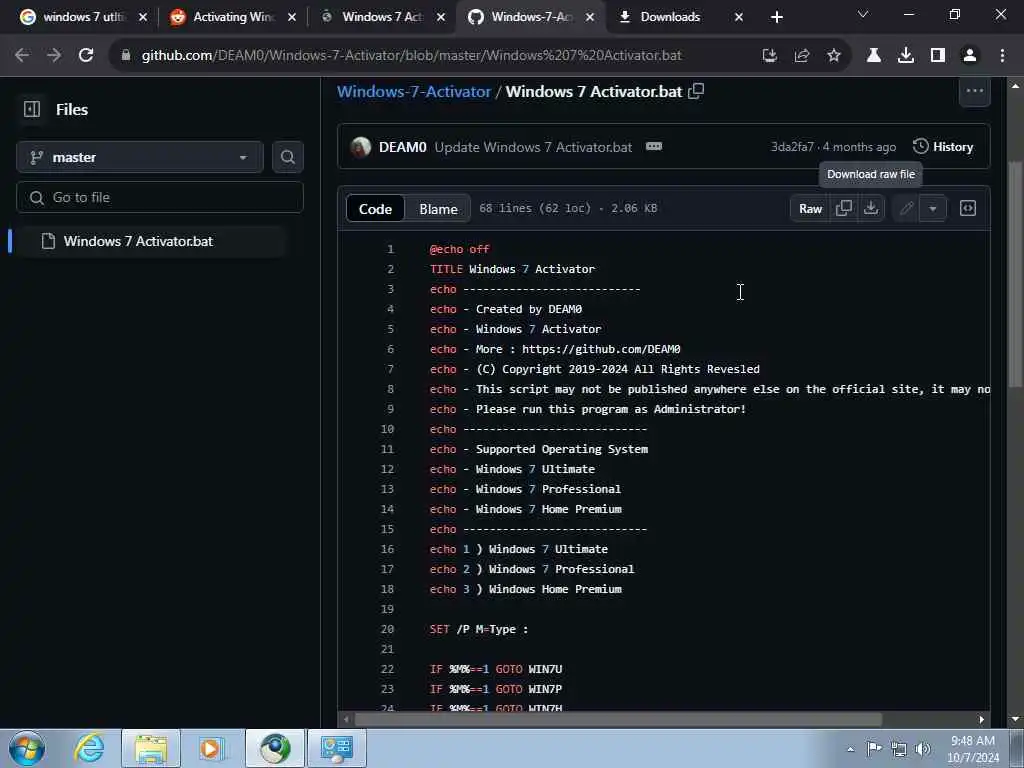Click the pencil edit file icon
Image resolution: width=1024 pixels, height=768 pixels.
(906, 208)
